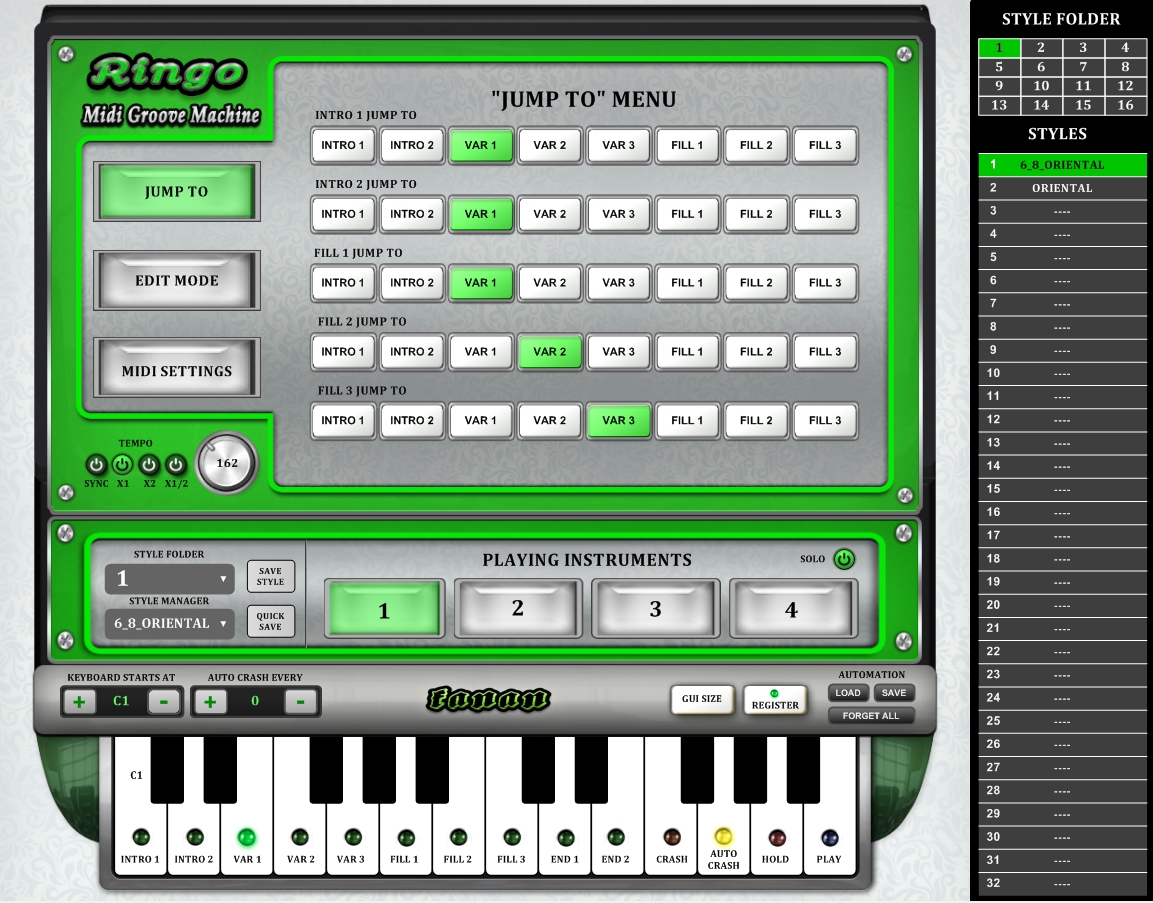Click the tempo knob showing 162
The width and height of the screenshot is (1153, 903).
pos(227,463)
